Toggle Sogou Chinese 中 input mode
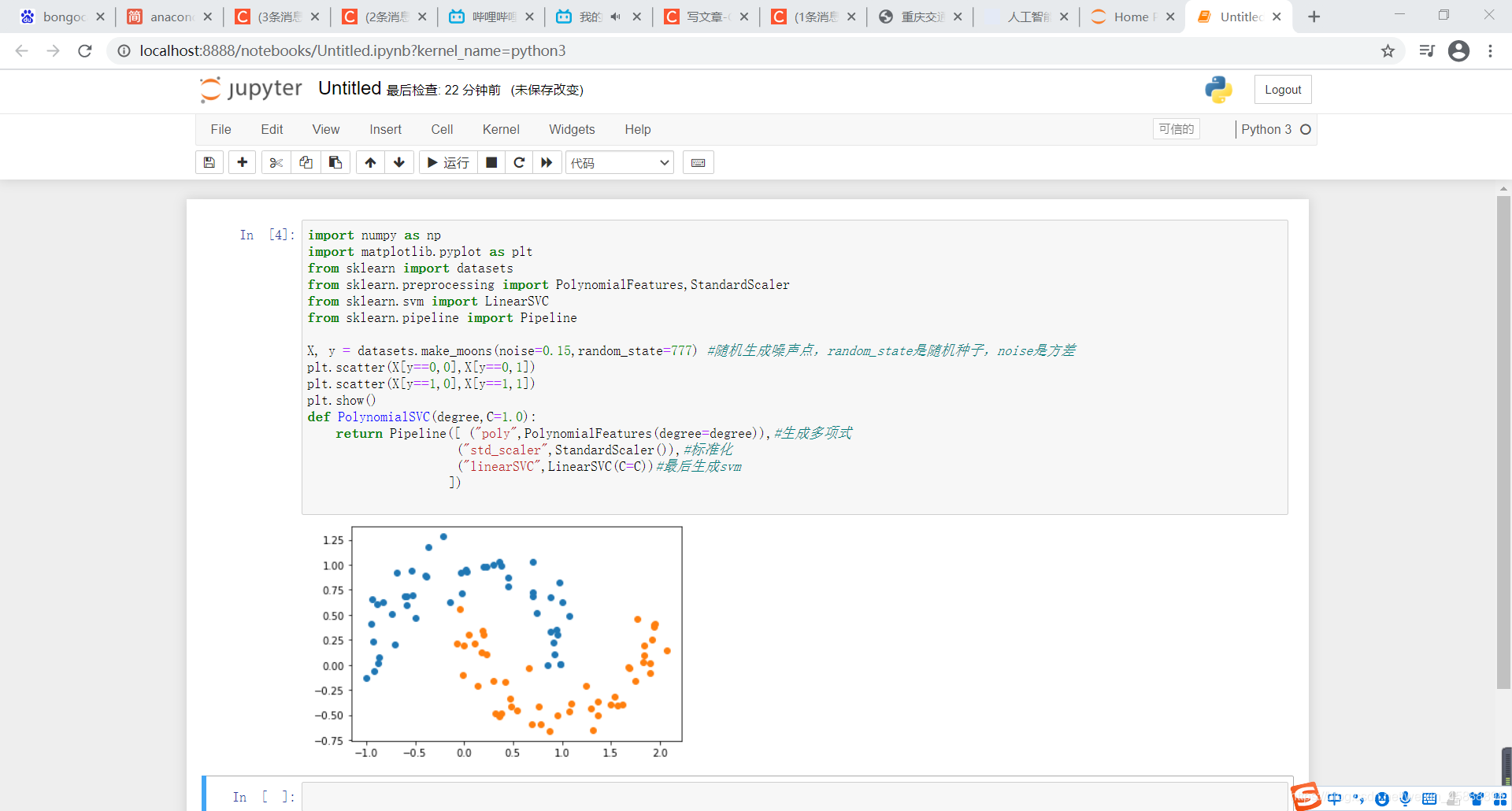This screenshot has width=1512, height=811. pos(1334,799)
